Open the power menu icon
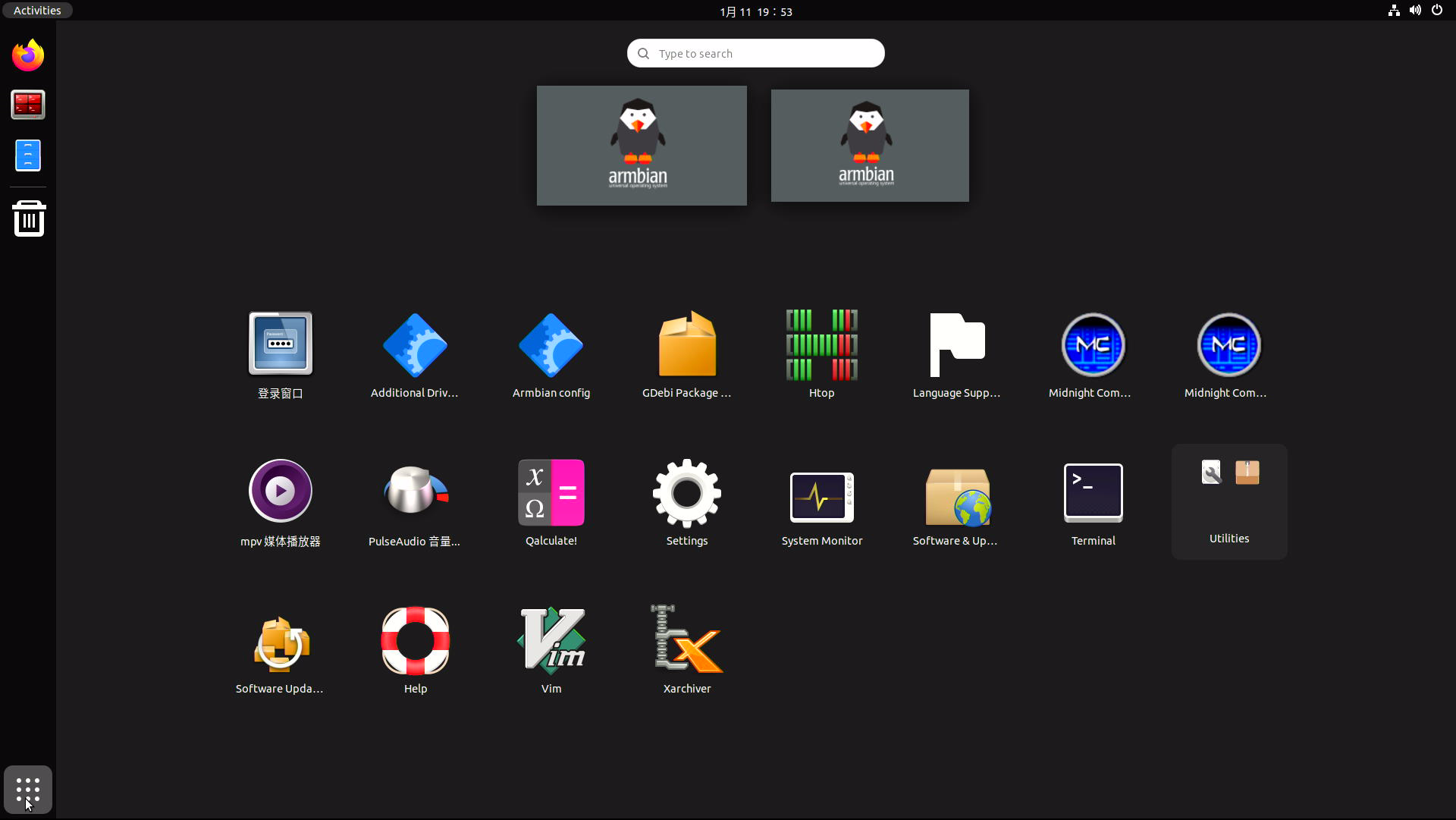Screen dimensions: 1456x820 1437,11
